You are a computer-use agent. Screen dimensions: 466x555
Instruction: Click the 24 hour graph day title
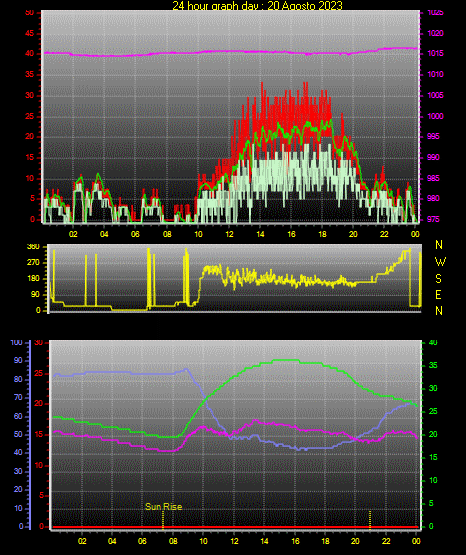click(x=257, y=5)
